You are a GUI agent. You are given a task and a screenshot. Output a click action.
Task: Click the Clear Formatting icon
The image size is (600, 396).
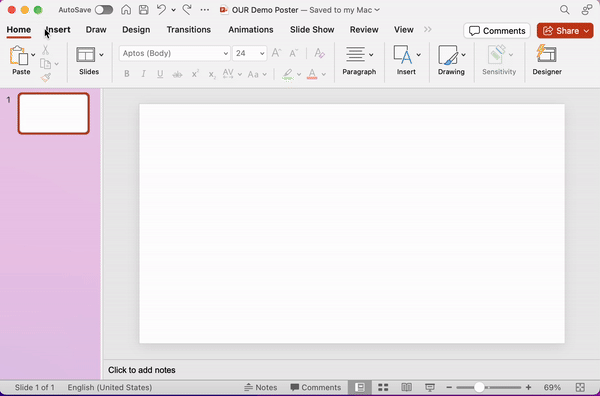320,53
